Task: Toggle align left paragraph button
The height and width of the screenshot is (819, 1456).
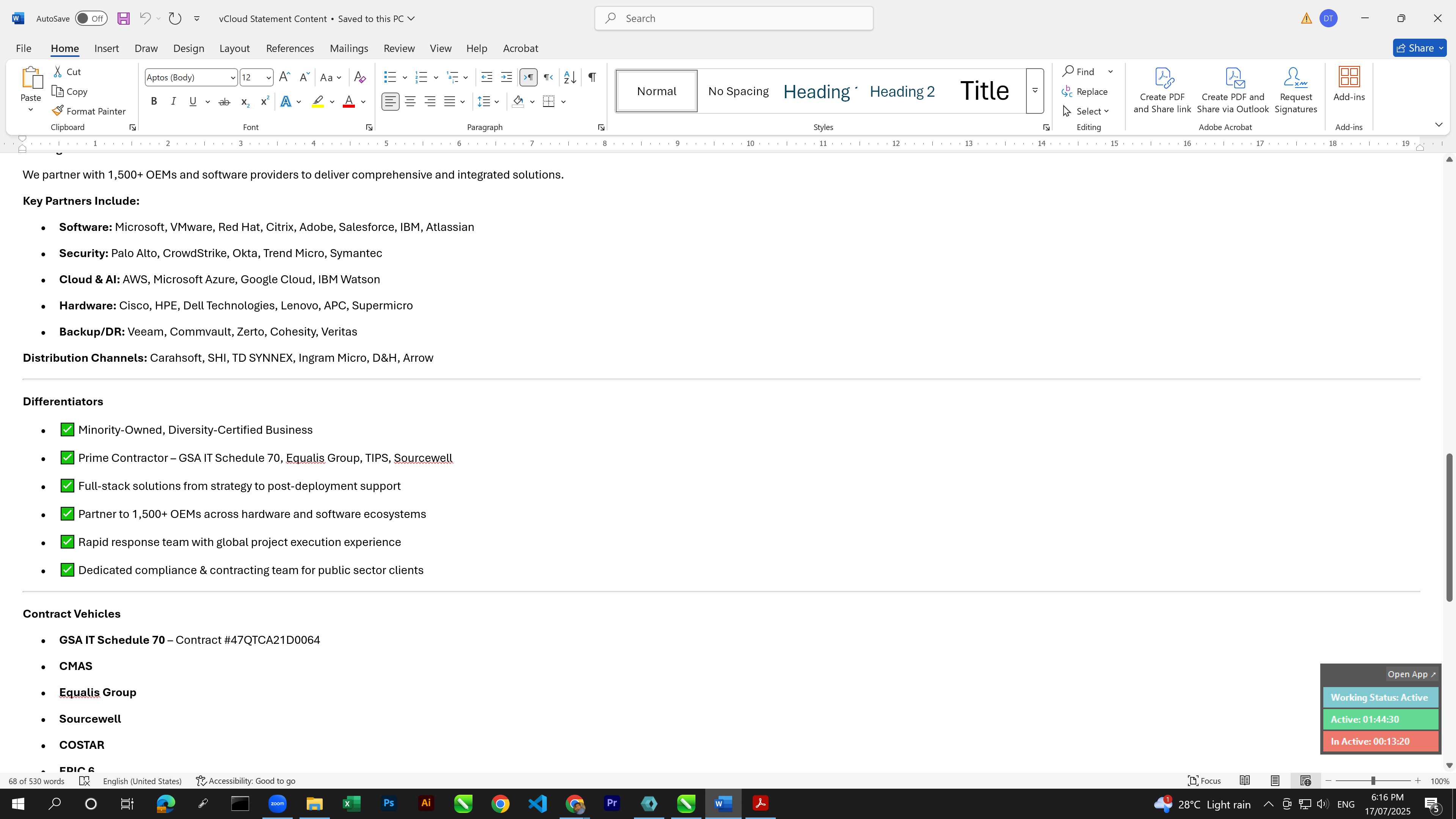Action: click(390, 102)
